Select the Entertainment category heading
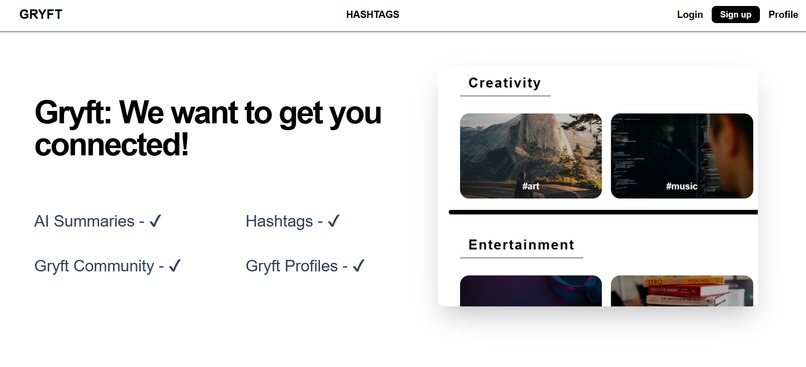806x367 pixels. point(521,245)
